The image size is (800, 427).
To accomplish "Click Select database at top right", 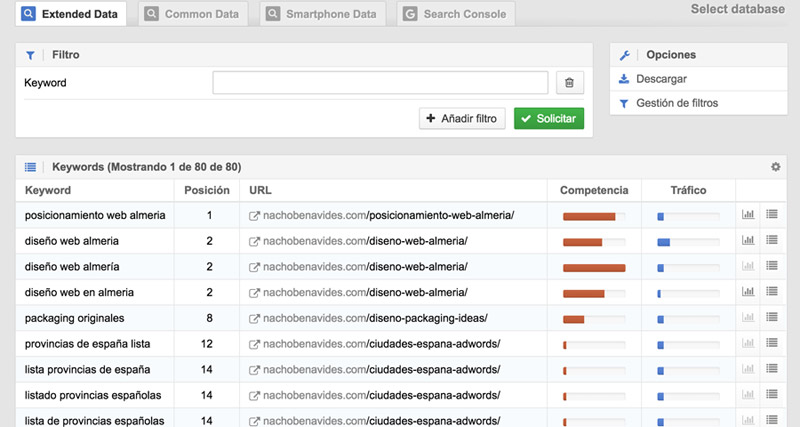I will 738,9.
